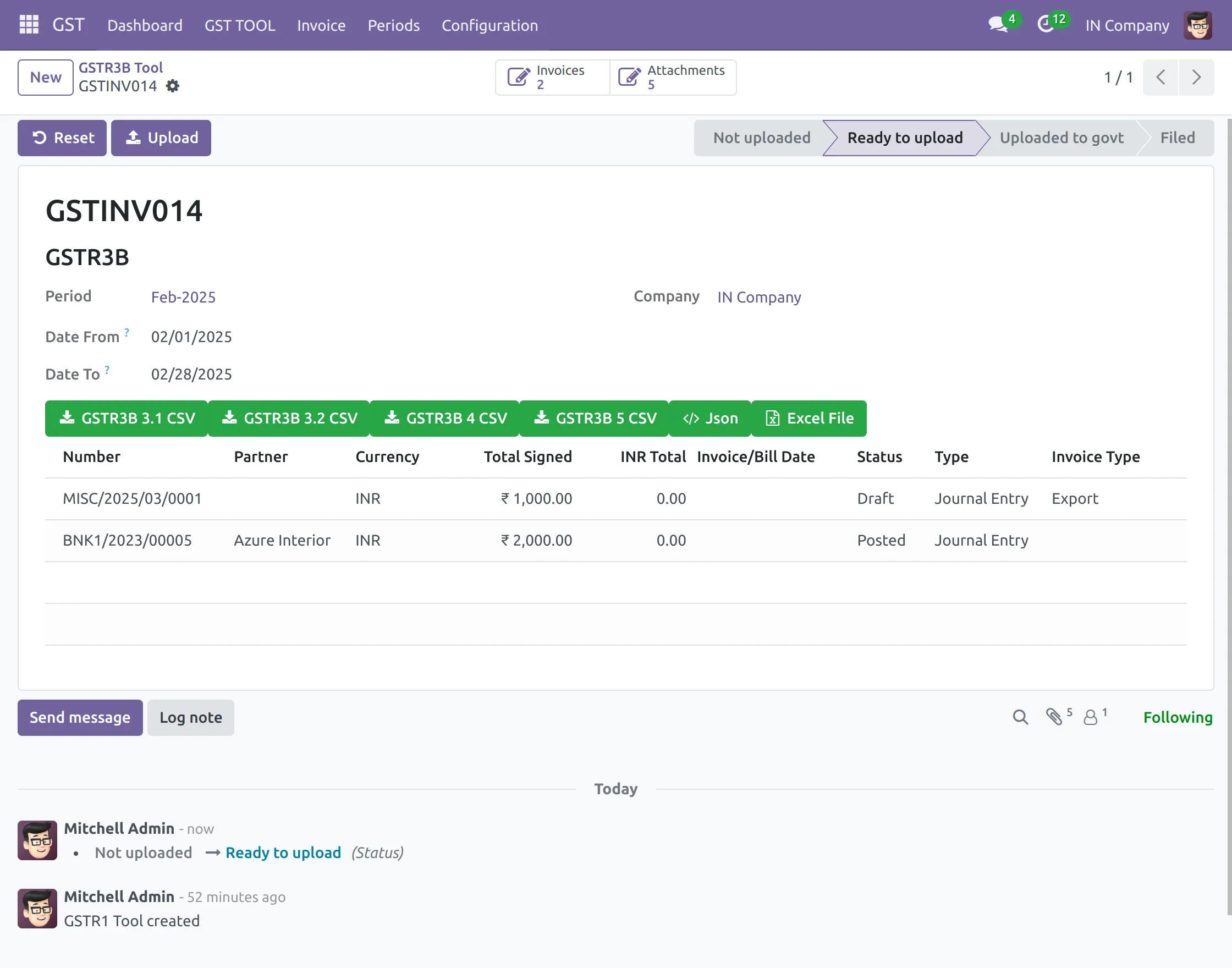Screen dimensions: 1232x968
Task: Open the followers list icon
Action: click(x=1091, y=717)
